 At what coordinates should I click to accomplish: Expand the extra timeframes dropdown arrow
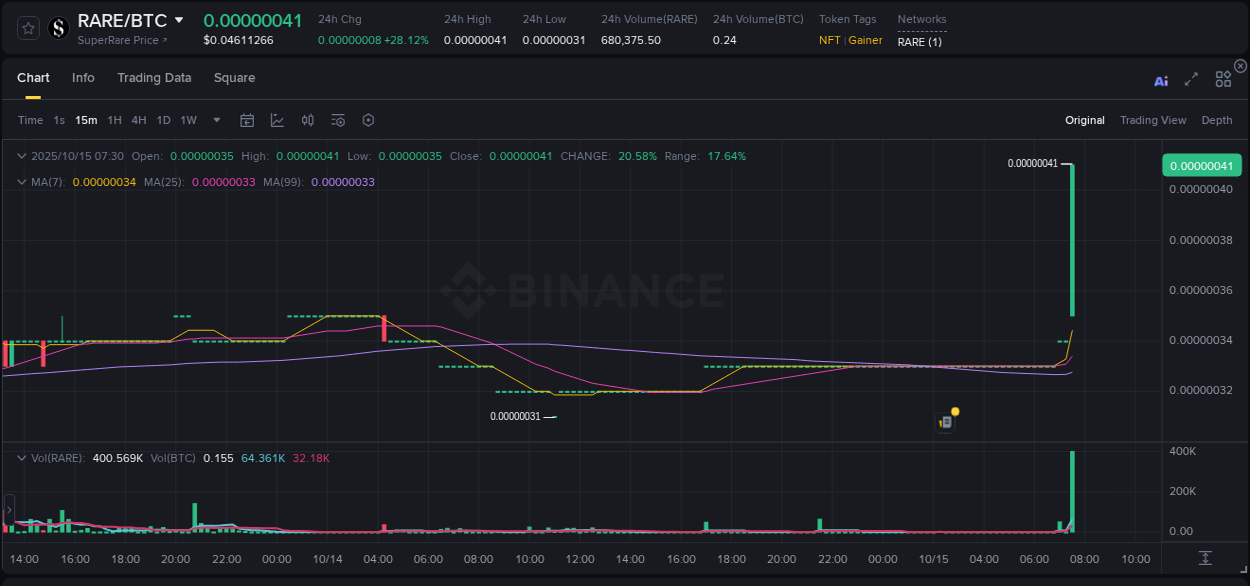coord(215,120)
